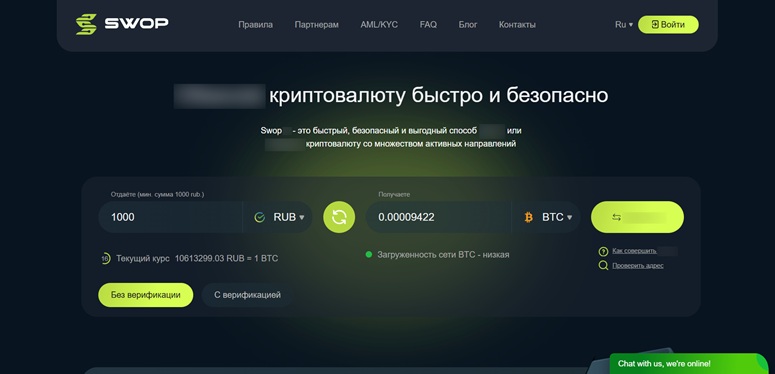Image resolution: width=775 pixels, height=374 pixels.
Task: Open the "Правила" menu item
Action: pyautogui.click(x=256, y=25)
